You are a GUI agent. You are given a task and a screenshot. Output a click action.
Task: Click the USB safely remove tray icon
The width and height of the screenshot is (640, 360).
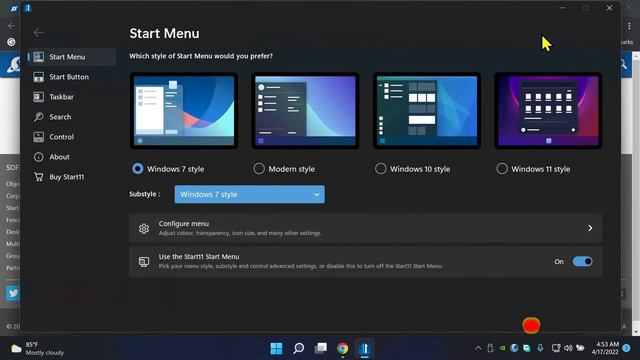490,348
